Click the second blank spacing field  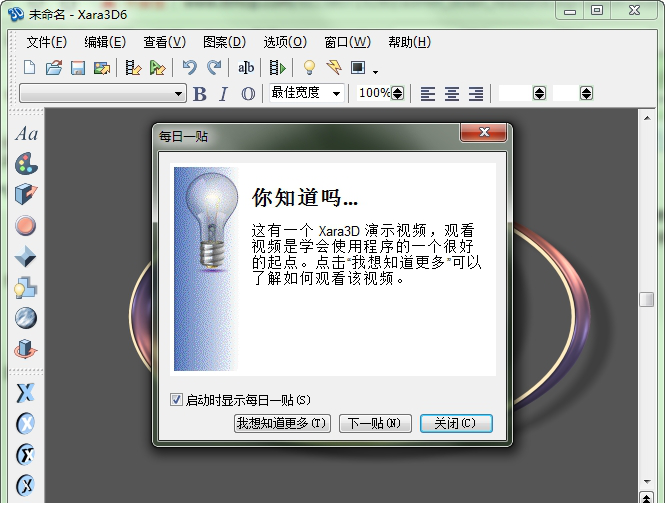pyautogui.click(x=566, y=93)
